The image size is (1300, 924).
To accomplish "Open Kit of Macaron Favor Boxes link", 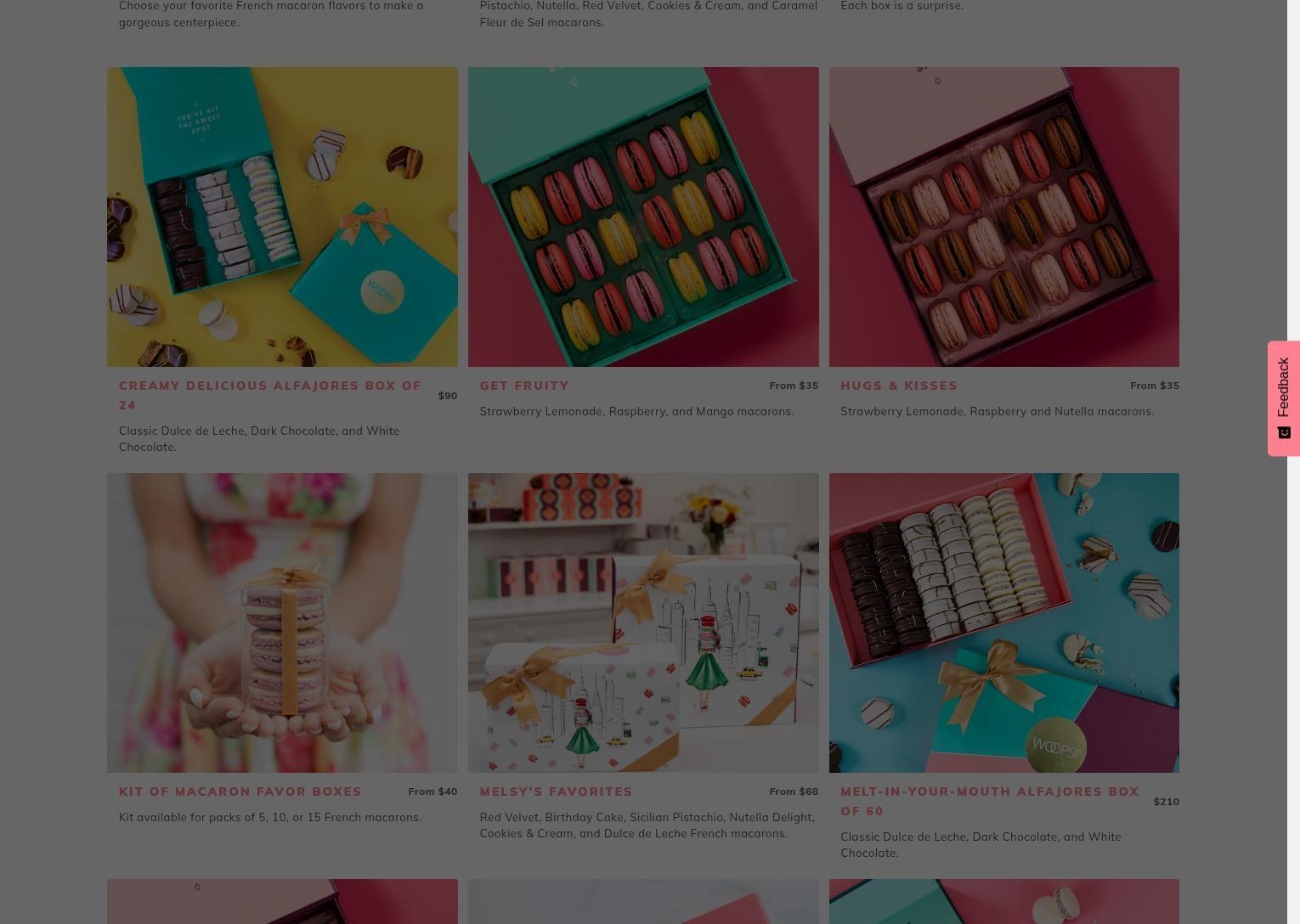I will pyautogui.click(x=240, y=792).
